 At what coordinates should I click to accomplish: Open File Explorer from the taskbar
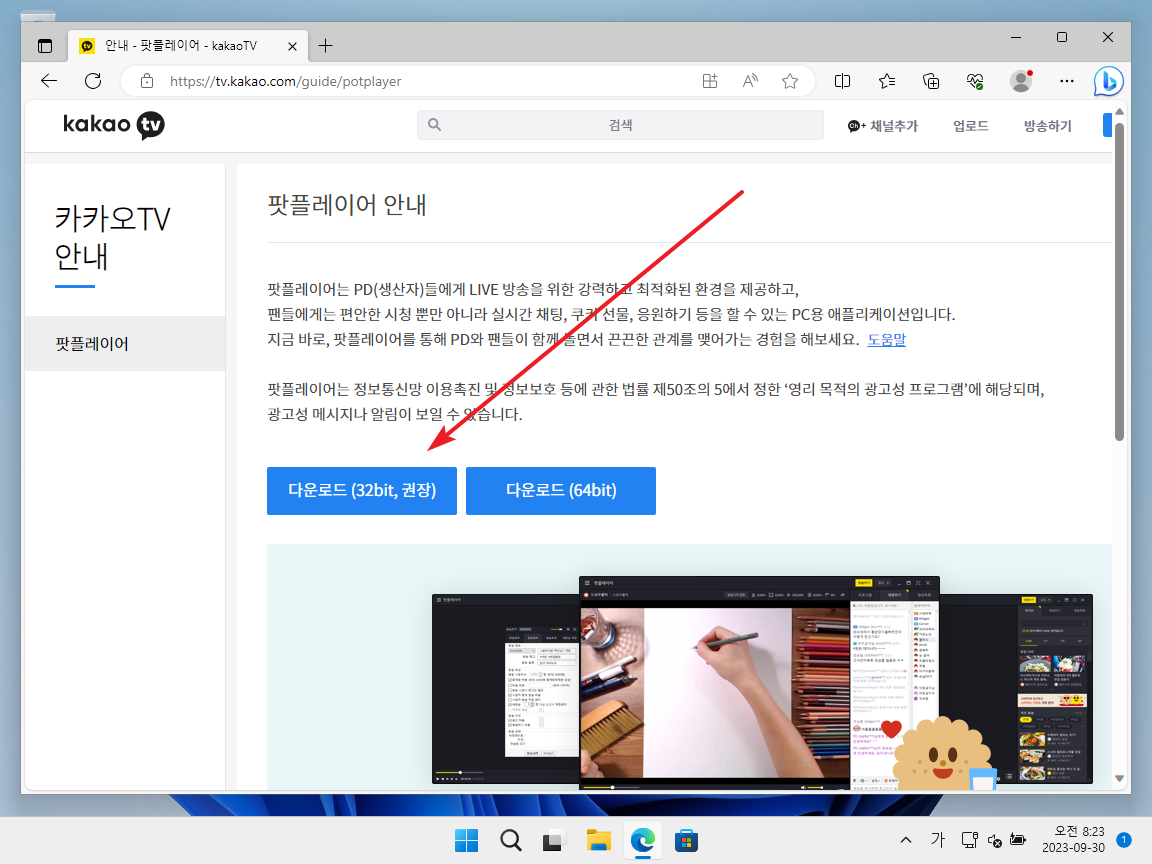tap(599, 840)
